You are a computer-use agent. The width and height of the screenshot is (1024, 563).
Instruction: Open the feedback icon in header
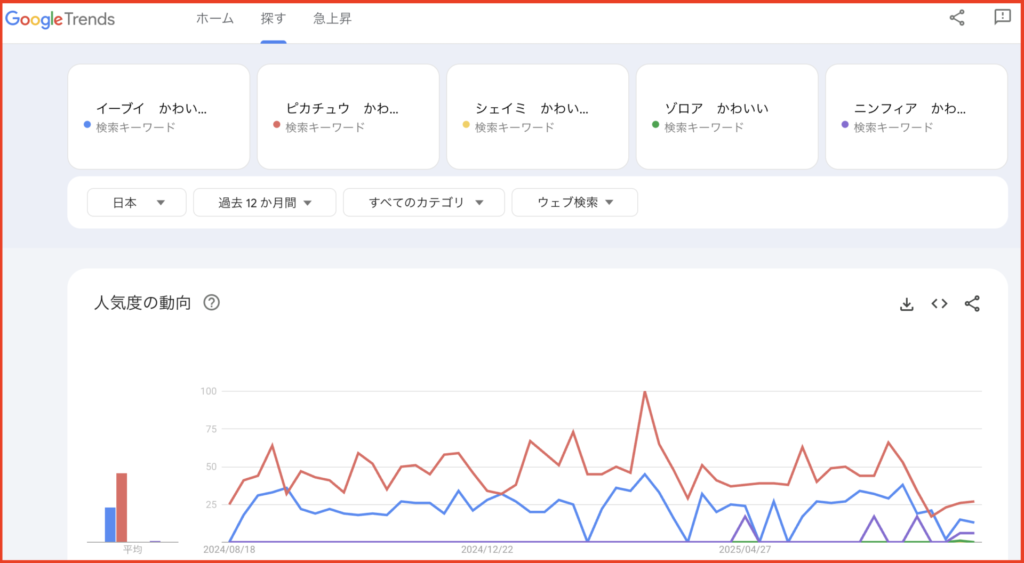tap(1002, 17)
